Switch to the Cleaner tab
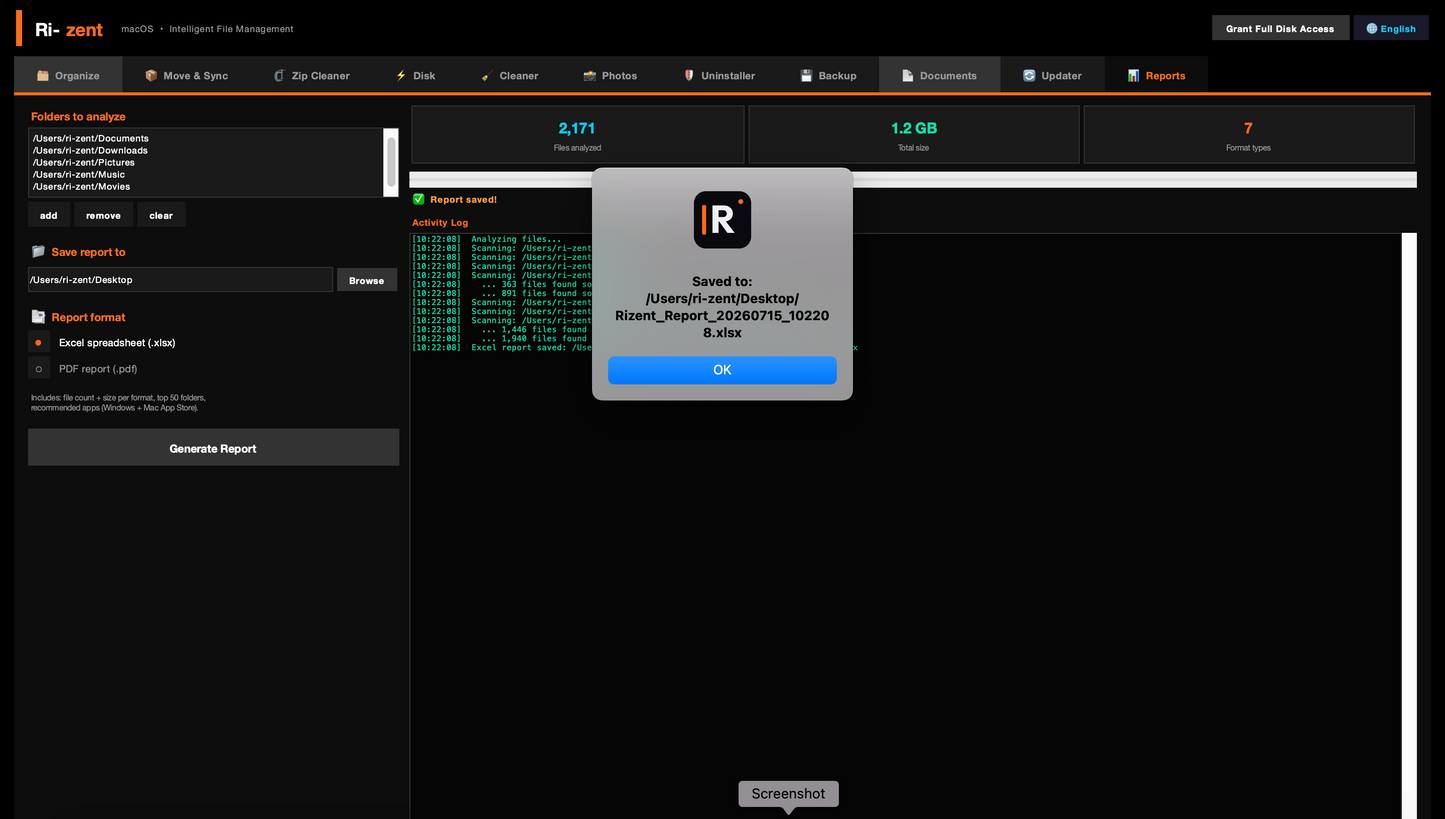1445x819 pixels. (x=509, y=75)
